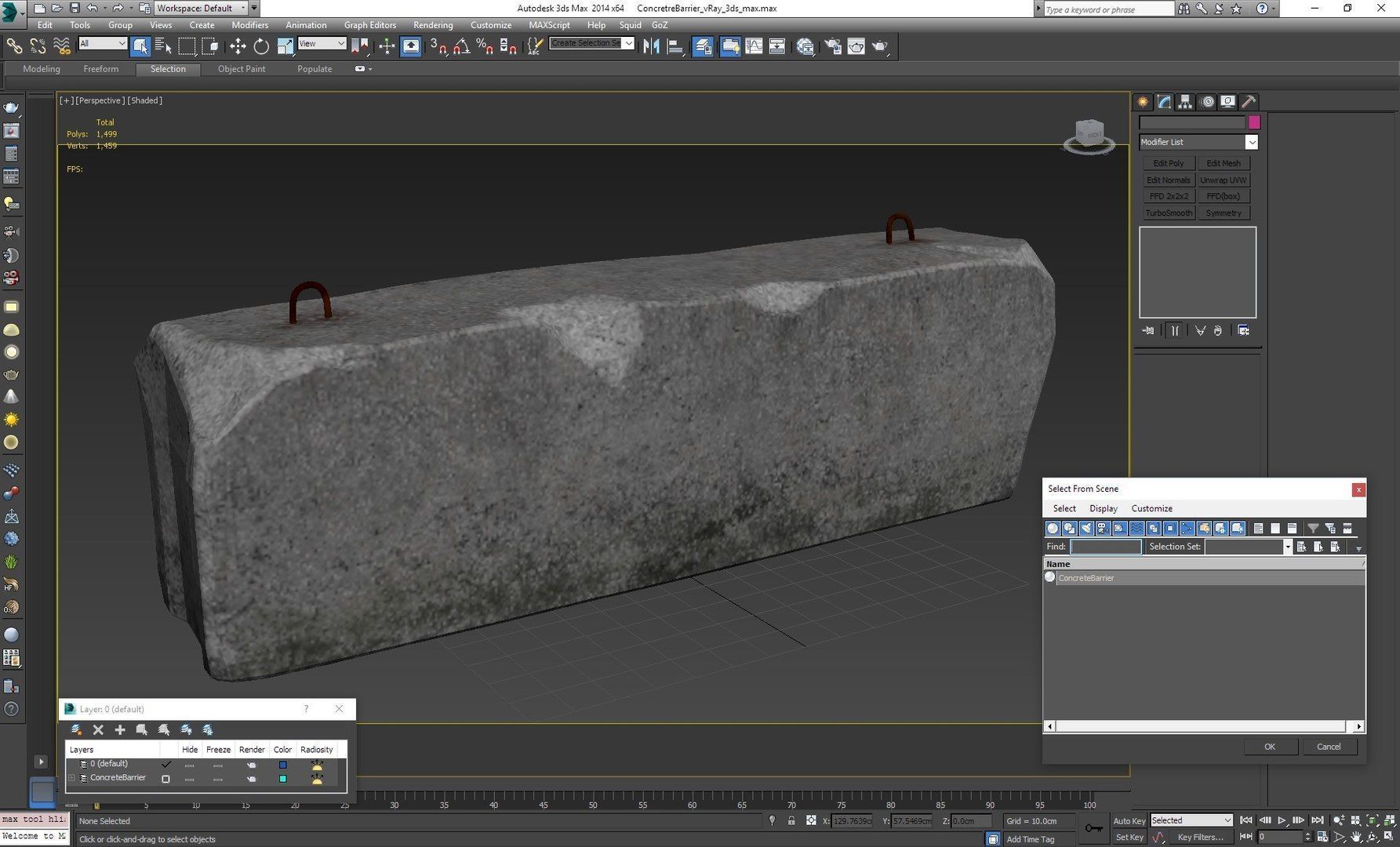1400x847 pixels.
Task: Toggle Display Geometry filter in Select From Scene
Action: click(x=1053, y=529)
